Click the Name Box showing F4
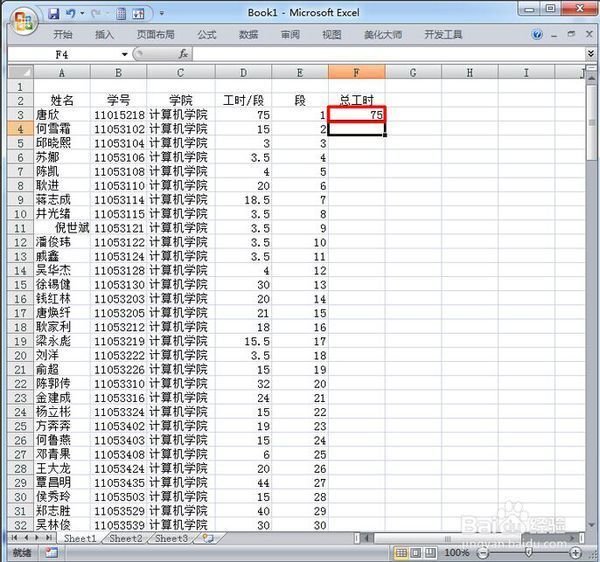Screen dimensions: 600x562 [63, 54]
